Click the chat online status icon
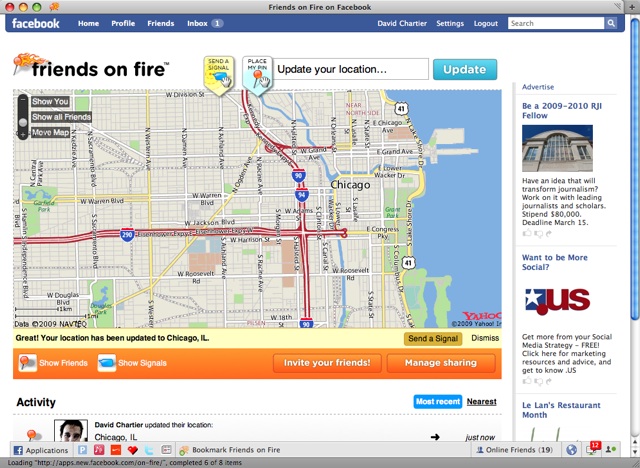 point(611,450)
